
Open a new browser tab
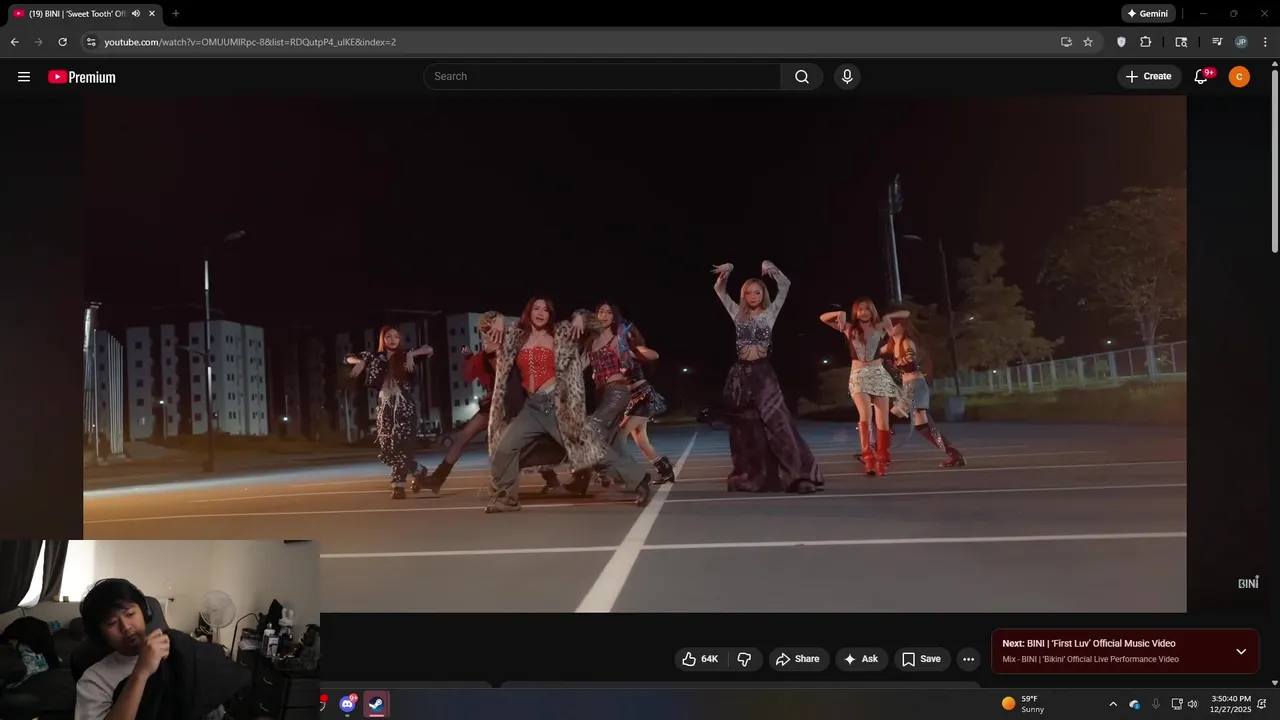coord(176,14)
